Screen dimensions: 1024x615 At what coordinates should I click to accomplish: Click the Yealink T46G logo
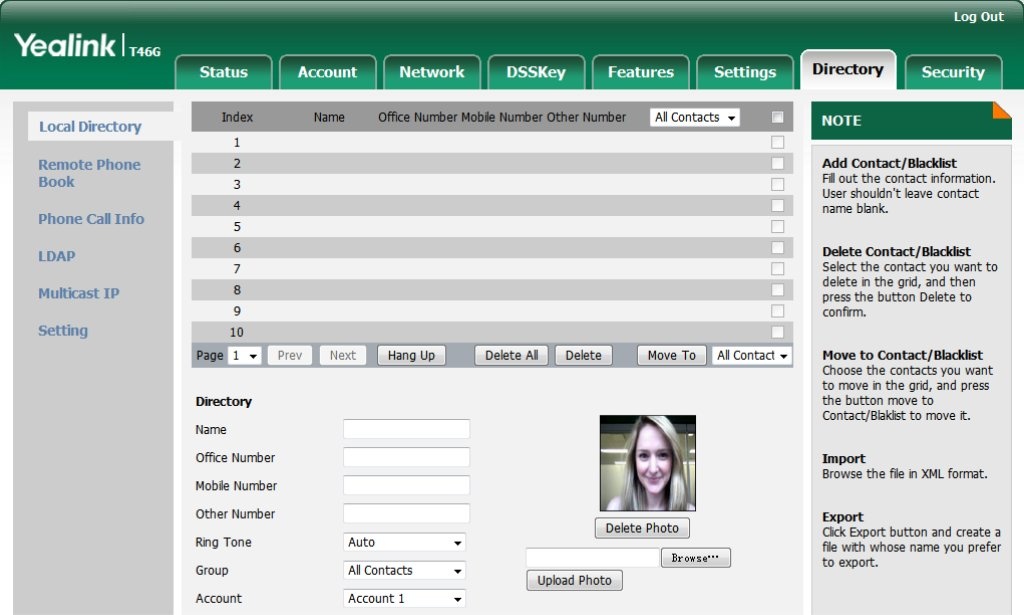[x=87, y=46]
